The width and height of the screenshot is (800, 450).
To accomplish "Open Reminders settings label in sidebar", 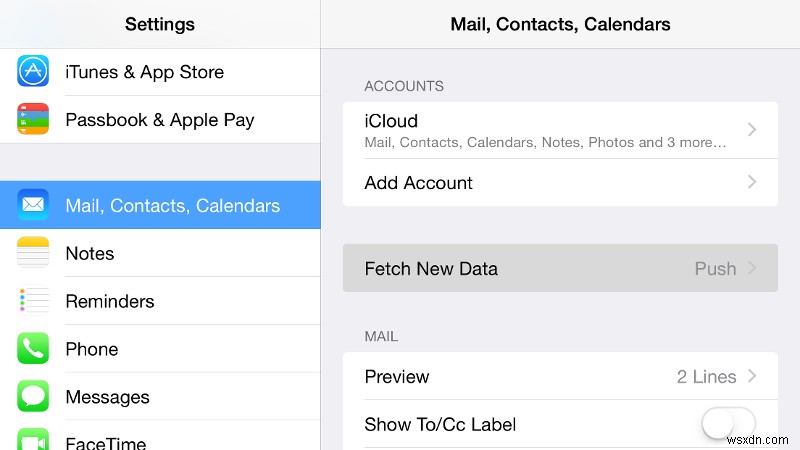I will (x=110, y=301).
